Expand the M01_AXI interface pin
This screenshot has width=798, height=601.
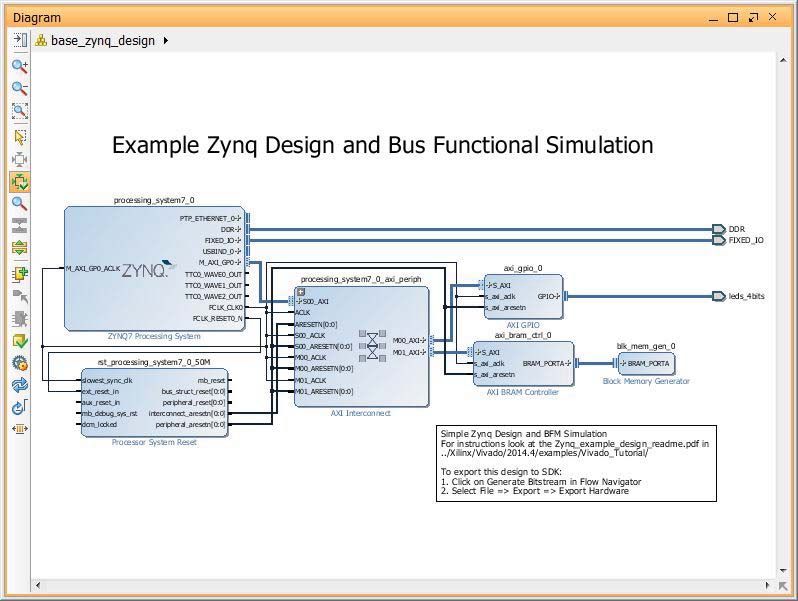[x=423, y=352]
